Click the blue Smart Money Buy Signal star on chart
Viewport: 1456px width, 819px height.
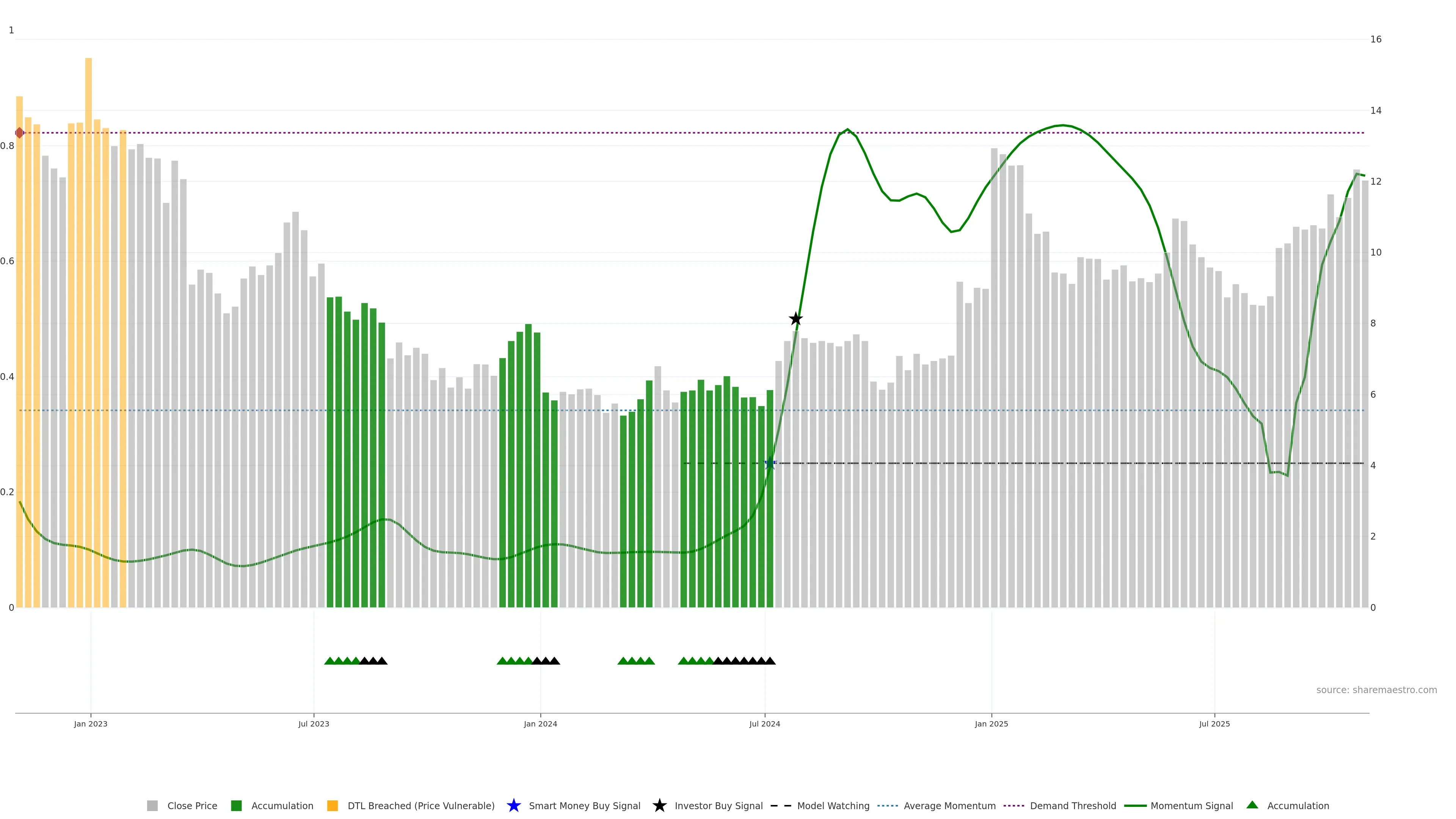tap(770, 463)
